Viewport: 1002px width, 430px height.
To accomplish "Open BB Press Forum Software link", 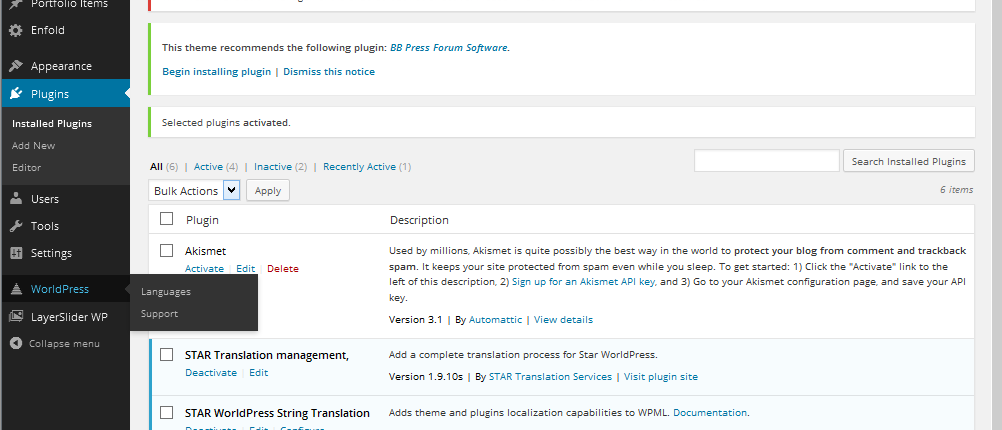I will pyautogui.click(x=449, y=47).
